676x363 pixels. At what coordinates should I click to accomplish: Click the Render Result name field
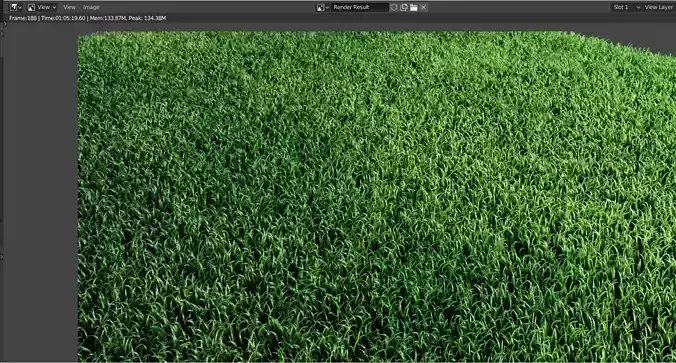(360, 7)
